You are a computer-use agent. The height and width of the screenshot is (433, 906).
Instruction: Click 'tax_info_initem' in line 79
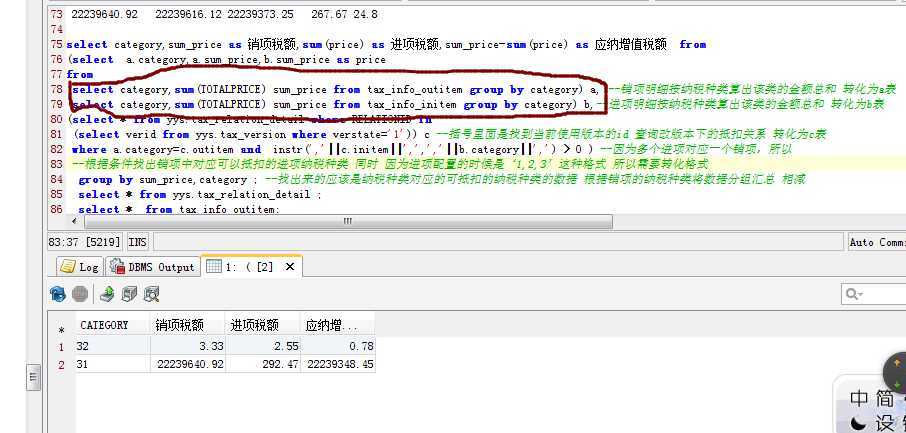click(x=412, y=105)
